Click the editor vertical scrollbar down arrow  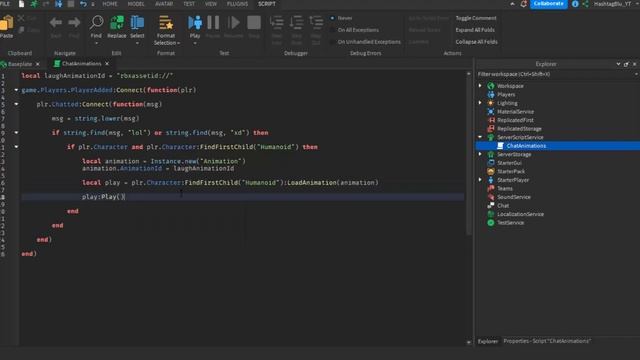click(x=469, y=342)
